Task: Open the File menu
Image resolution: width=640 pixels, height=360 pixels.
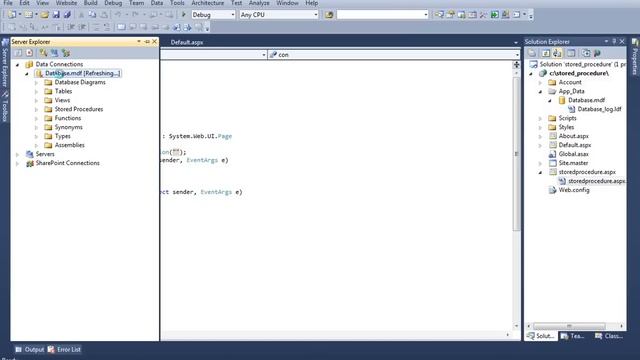Action: (x=8, y=3)
